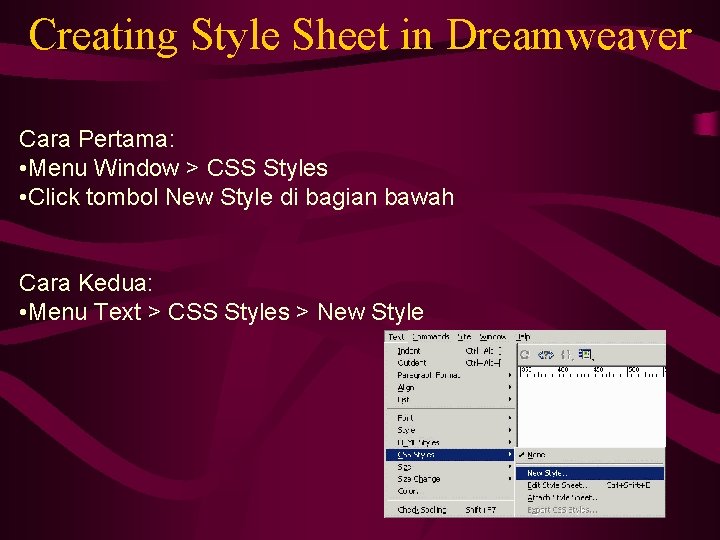
Task: Choose New Style... in the submenu
Action: 590,473
